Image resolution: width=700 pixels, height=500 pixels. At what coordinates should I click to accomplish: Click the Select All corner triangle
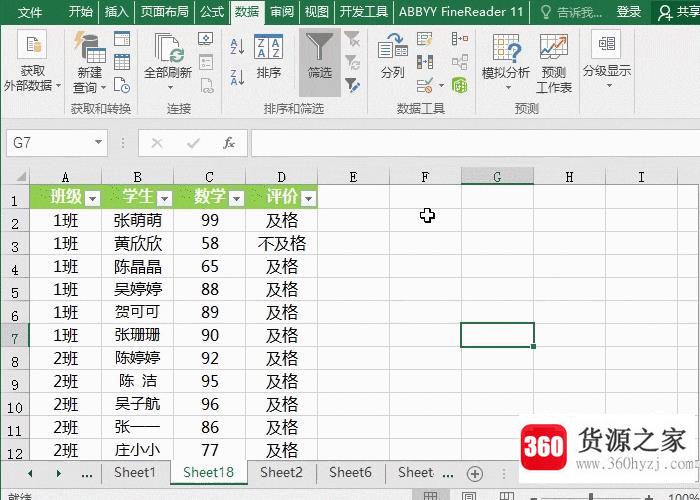(x=19, y=176)
